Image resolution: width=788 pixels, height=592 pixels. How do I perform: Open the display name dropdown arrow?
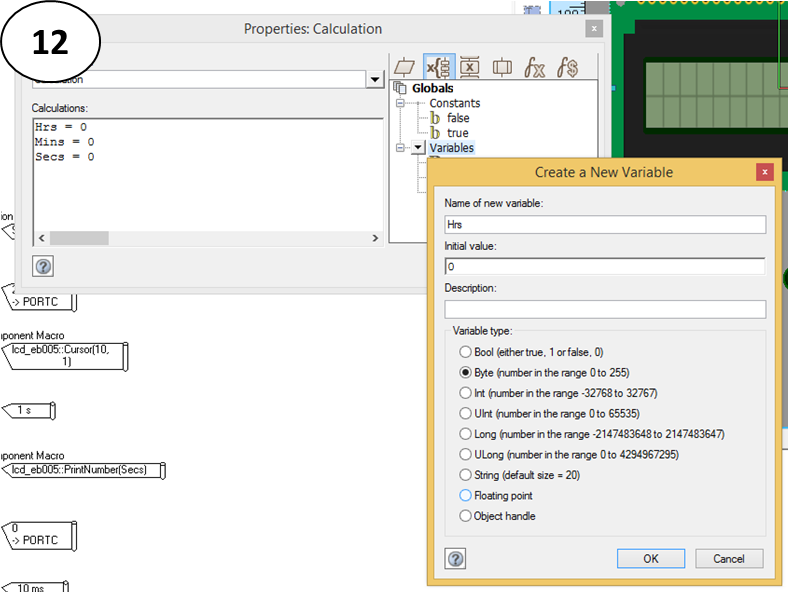pos(375,79)
